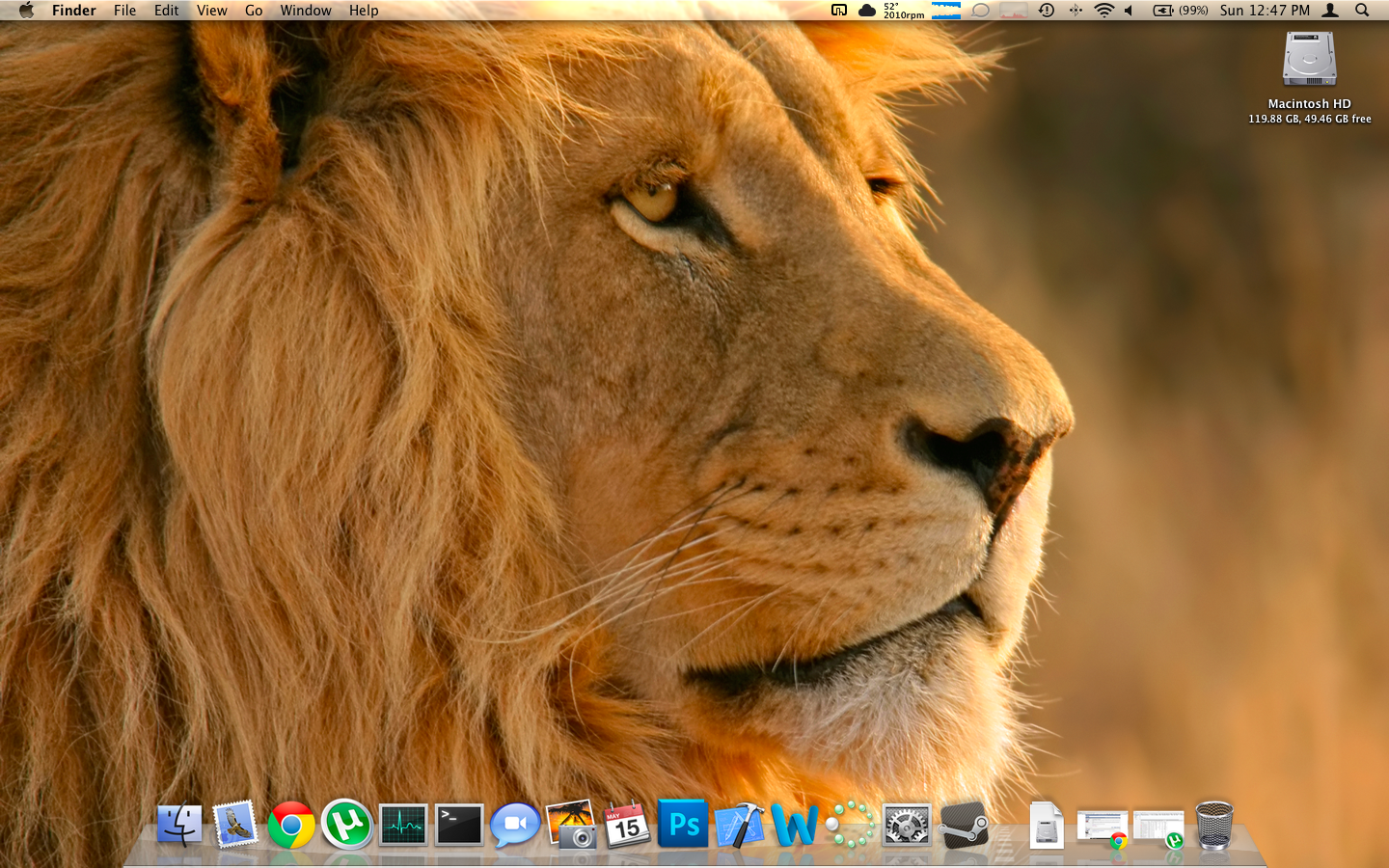The width and height of the screenshot is (1389, 868).
Task: Open the user account menu icon
Action: pos(1330,11)
